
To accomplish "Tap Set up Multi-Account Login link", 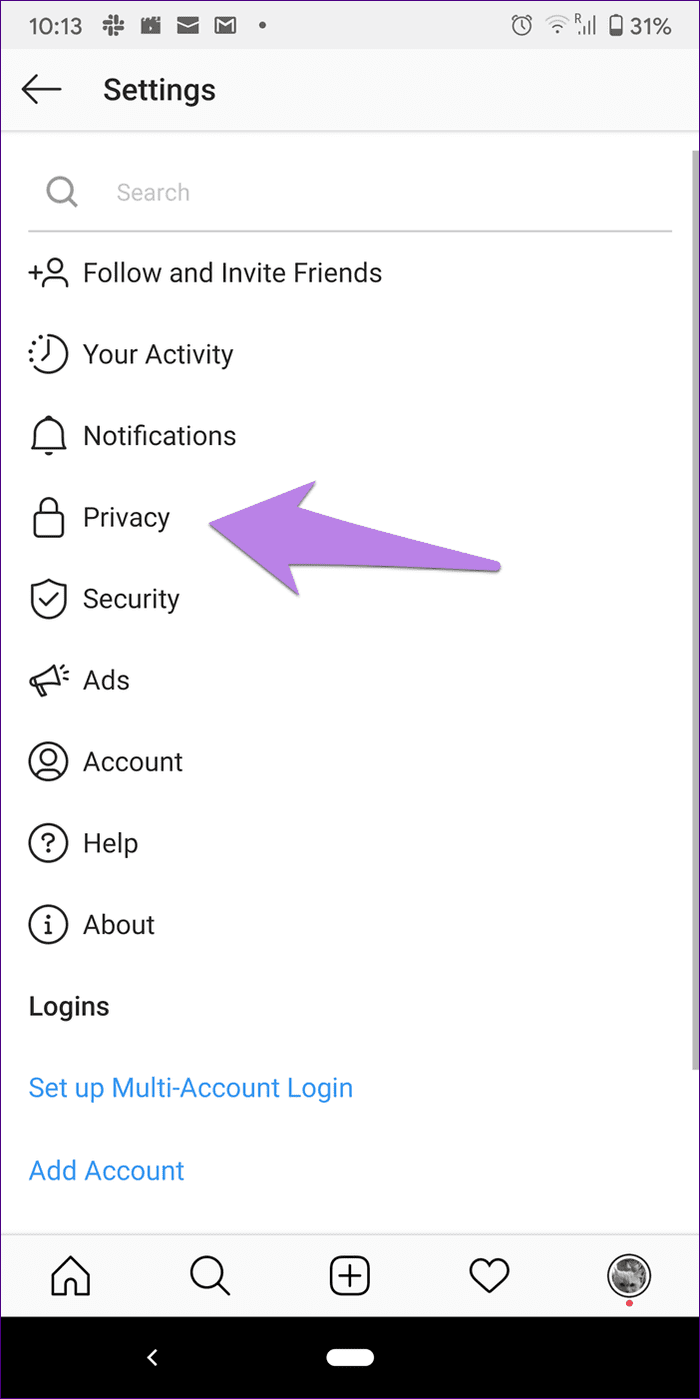I will (x=191, y=1088).
